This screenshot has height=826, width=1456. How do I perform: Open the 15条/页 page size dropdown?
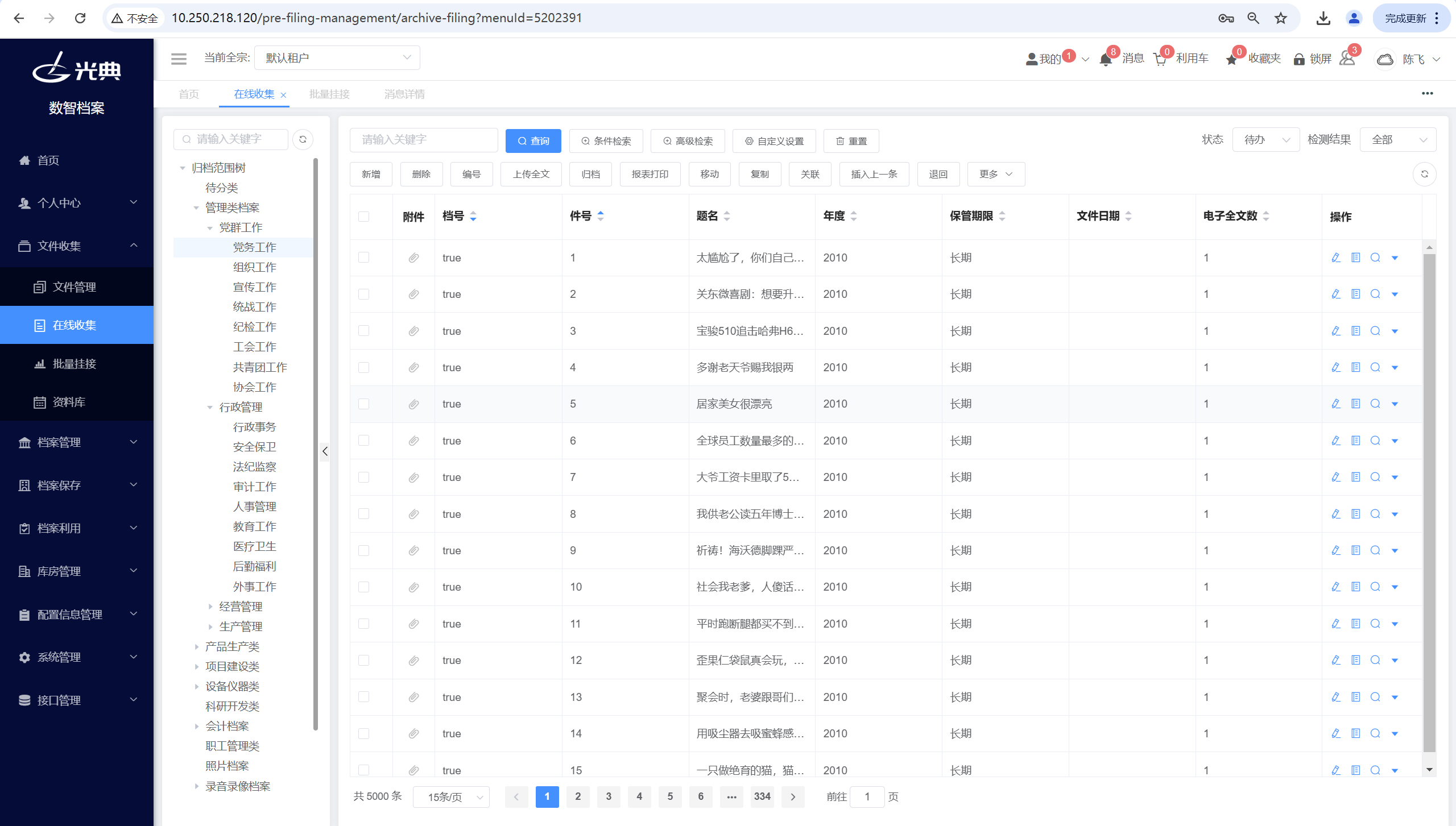click(451, 797)
